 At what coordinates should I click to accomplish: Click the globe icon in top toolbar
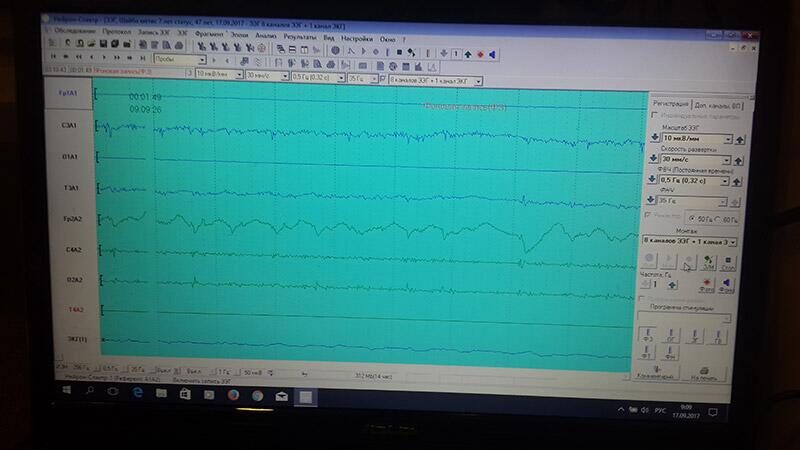tap(335, 50)
